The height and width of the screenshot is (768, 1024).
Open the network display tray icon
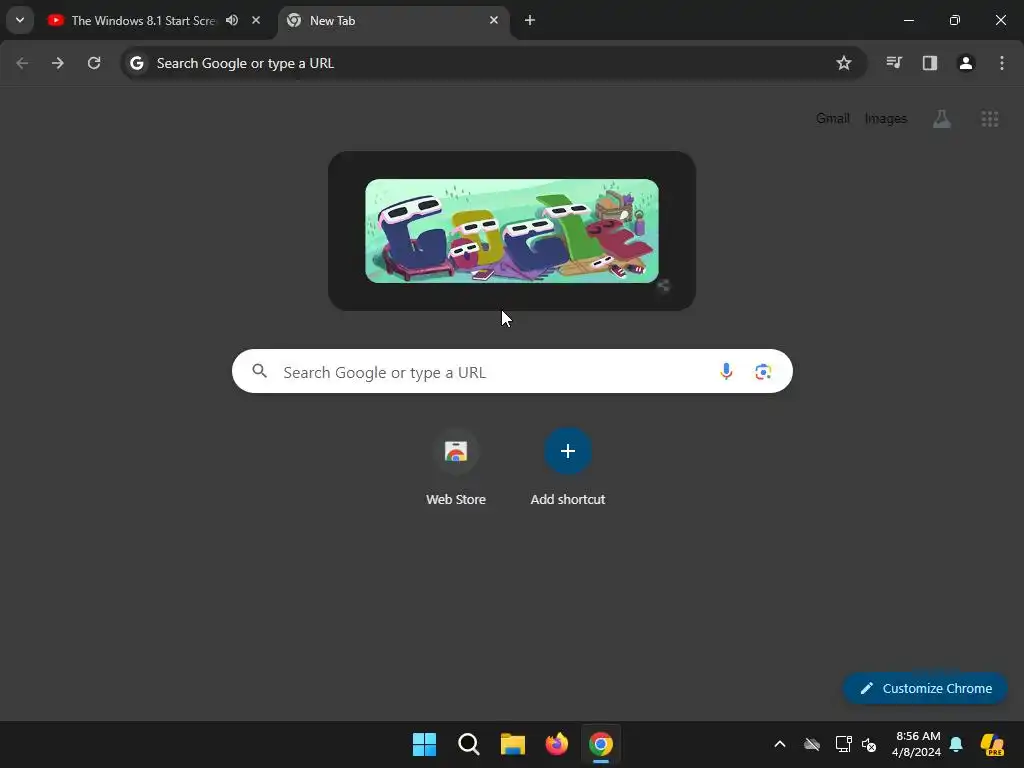843,744
